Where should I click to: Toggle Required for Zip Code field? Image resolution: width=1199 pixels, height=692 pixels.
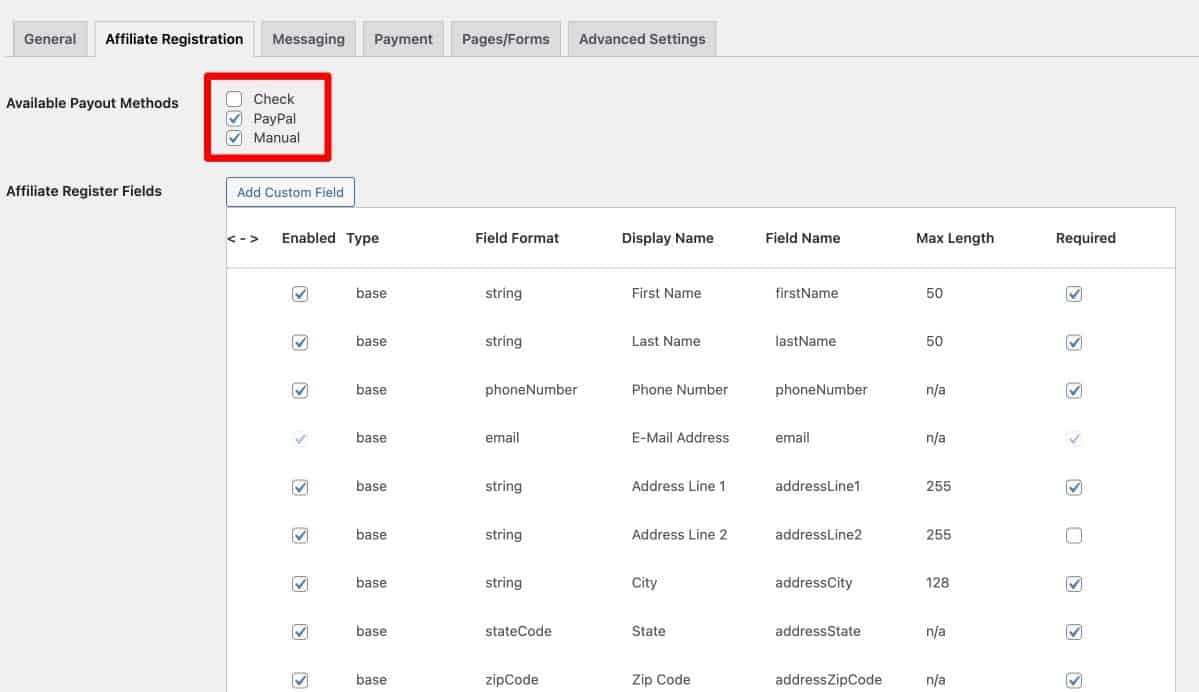coord(1074,680)
